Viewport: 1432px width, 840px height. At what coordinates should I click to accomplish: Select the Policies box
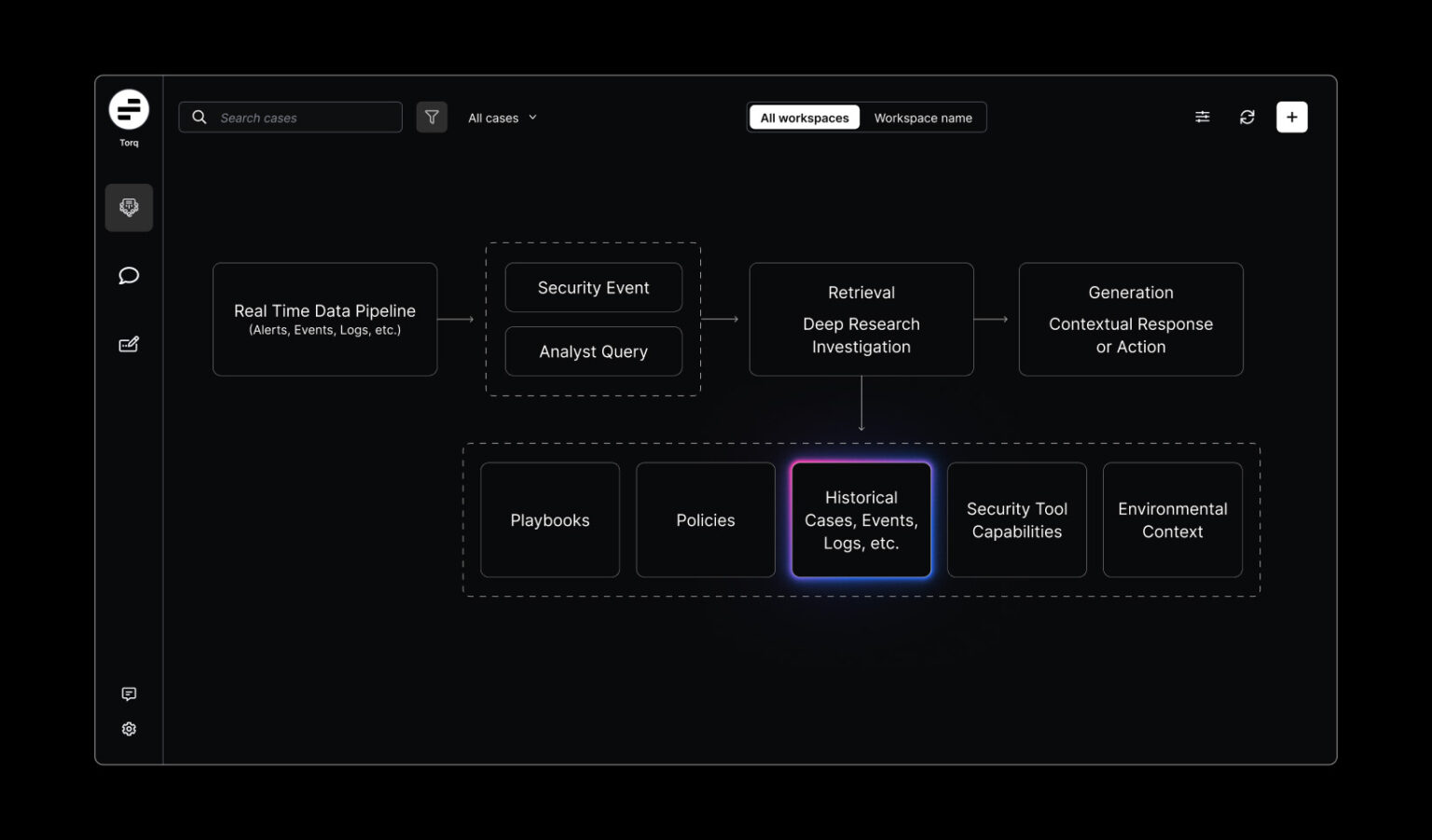click(x=706, y=520)
